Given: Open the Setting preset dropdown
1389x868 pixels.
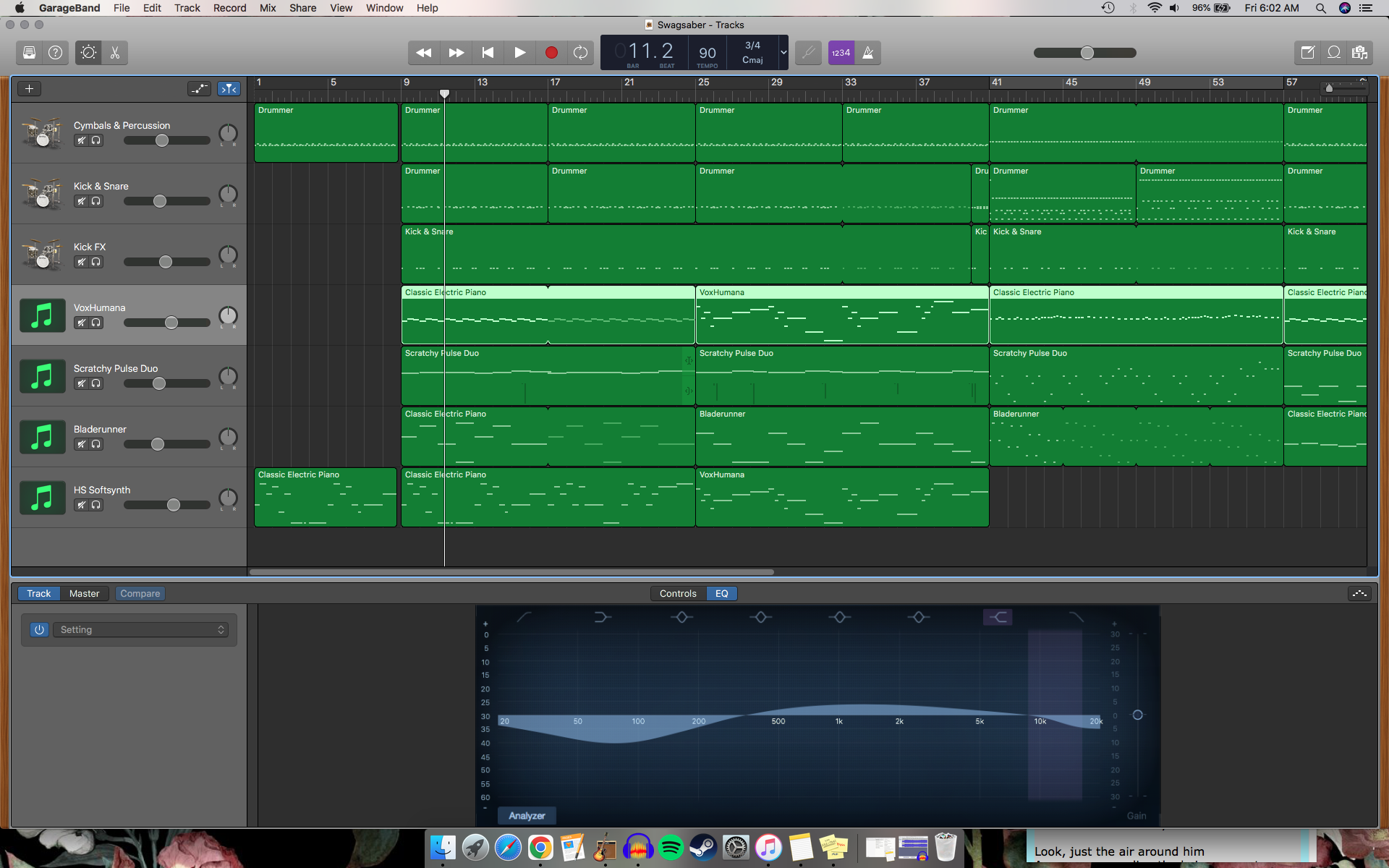Looking at the screenshot, I should click(140, 630).
